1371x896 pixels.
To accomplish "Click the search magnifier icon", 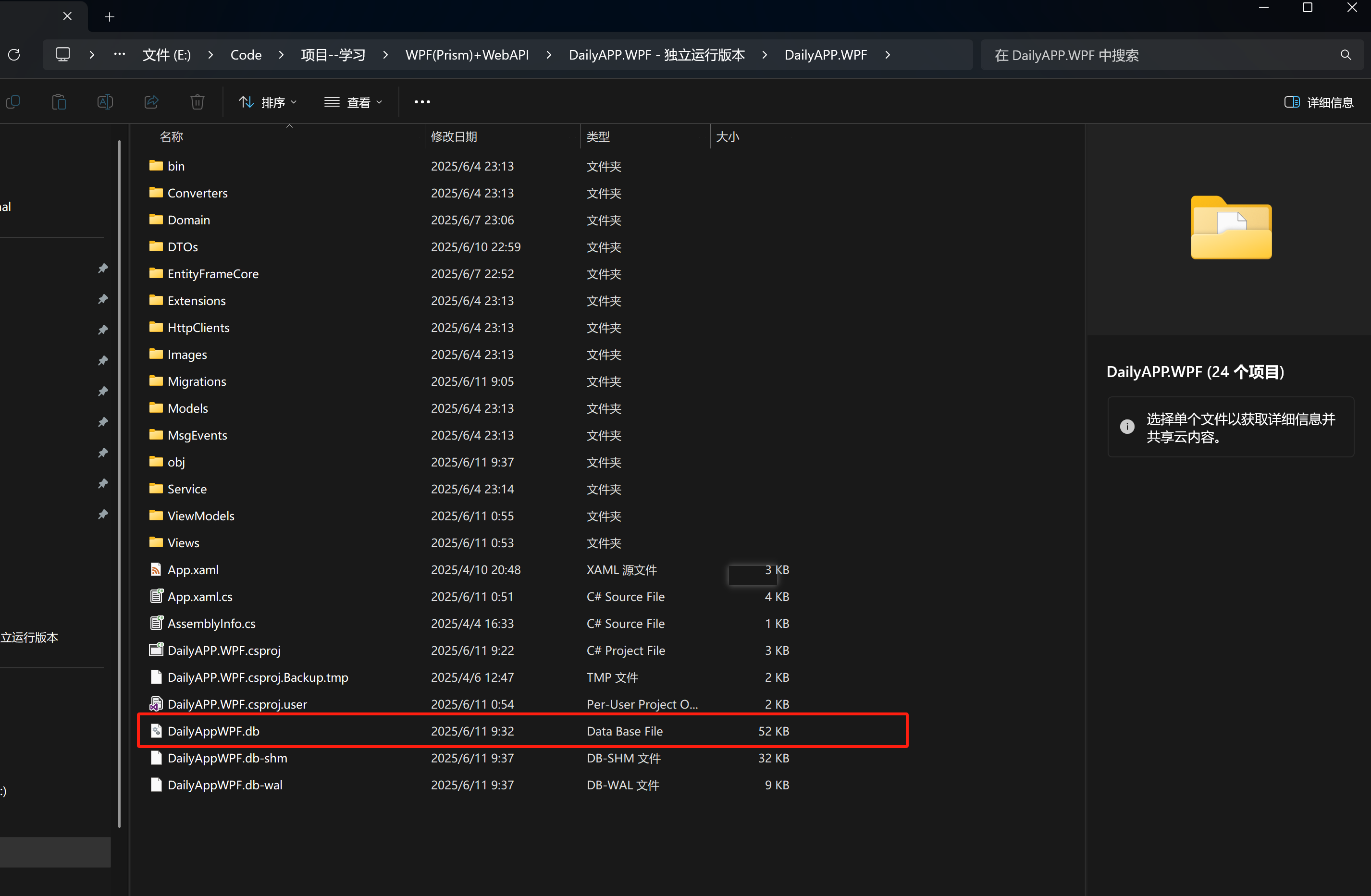I will (1345, 55).
